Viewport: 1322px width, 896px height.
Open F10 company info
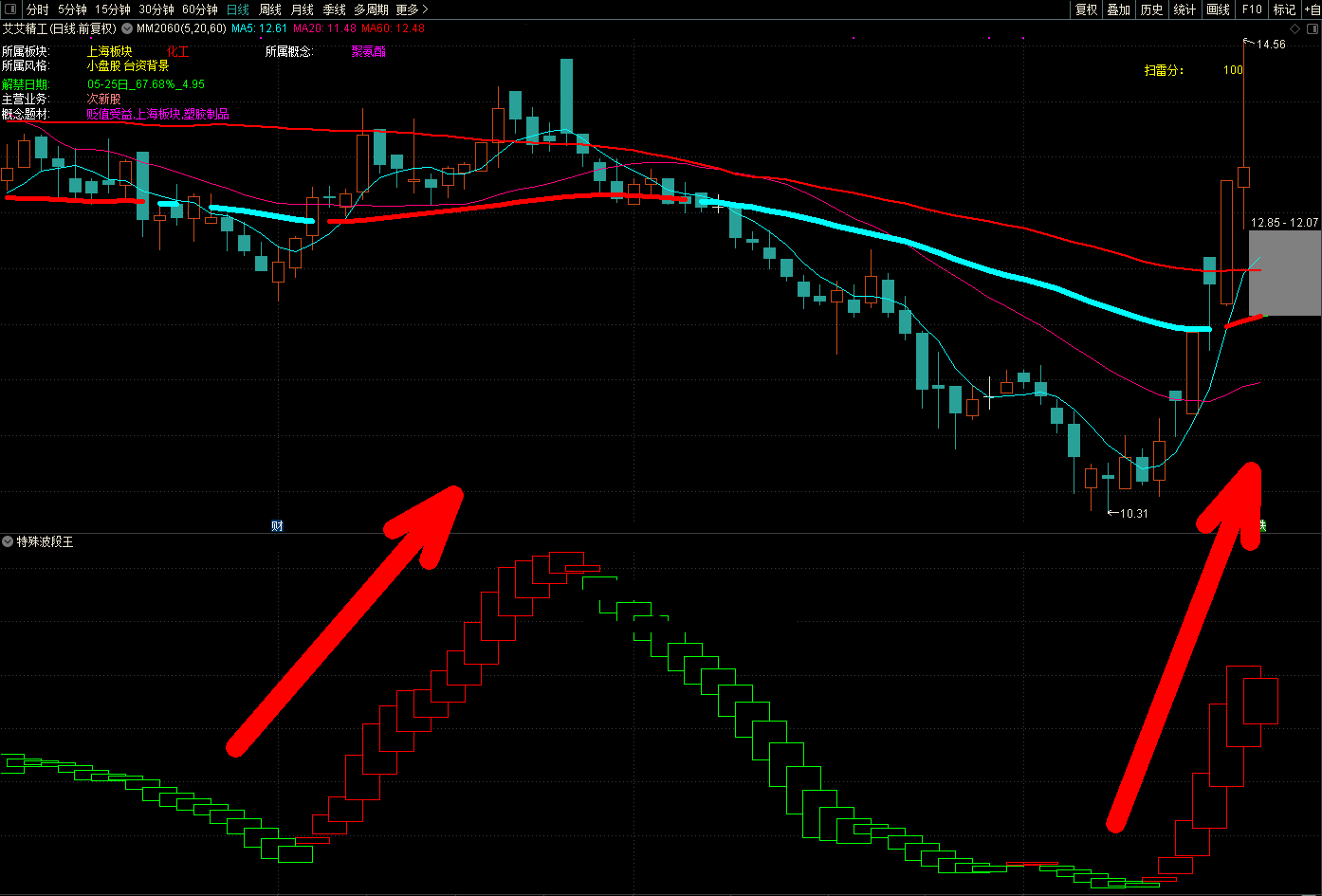(1252, 9)
